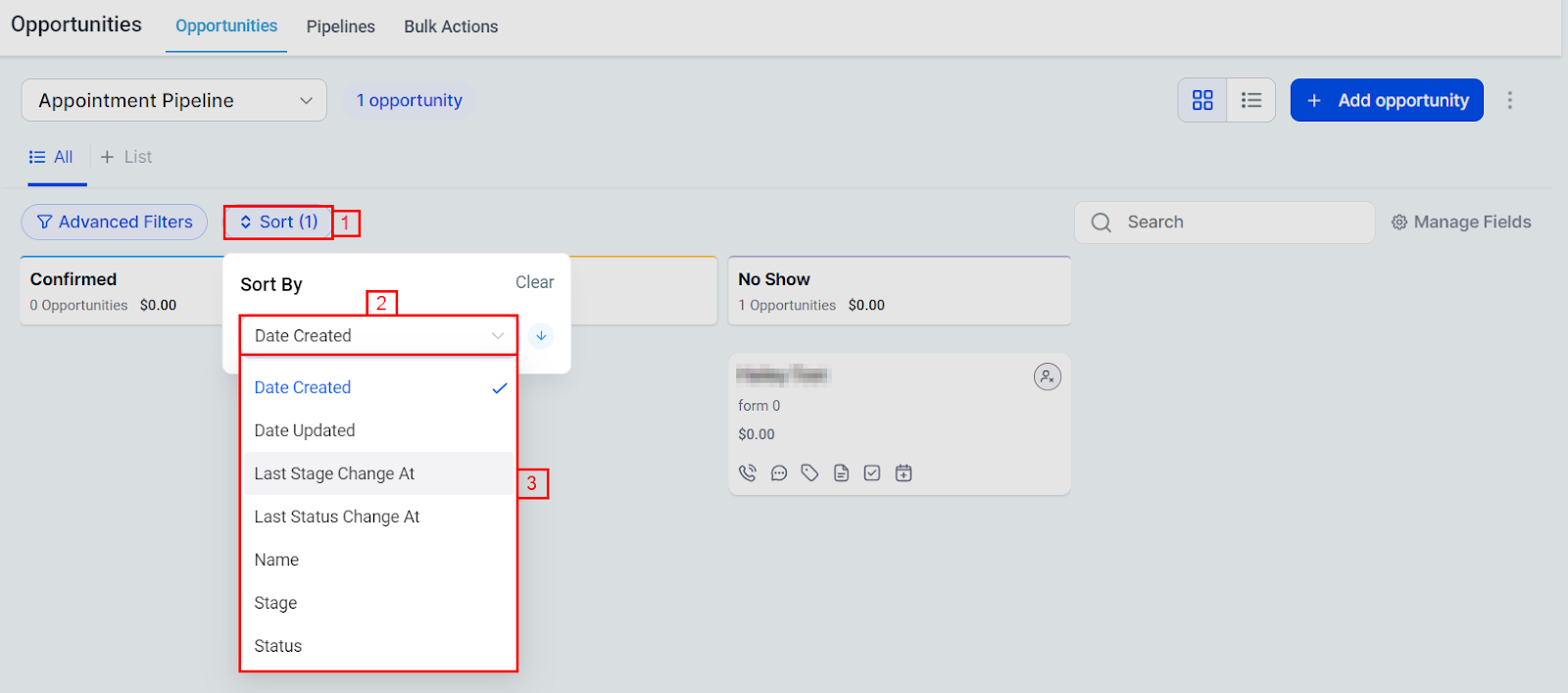This screenshot has height=693, width=1568.
Task: Click the No Show column header
Action: (x=899, y=291)
